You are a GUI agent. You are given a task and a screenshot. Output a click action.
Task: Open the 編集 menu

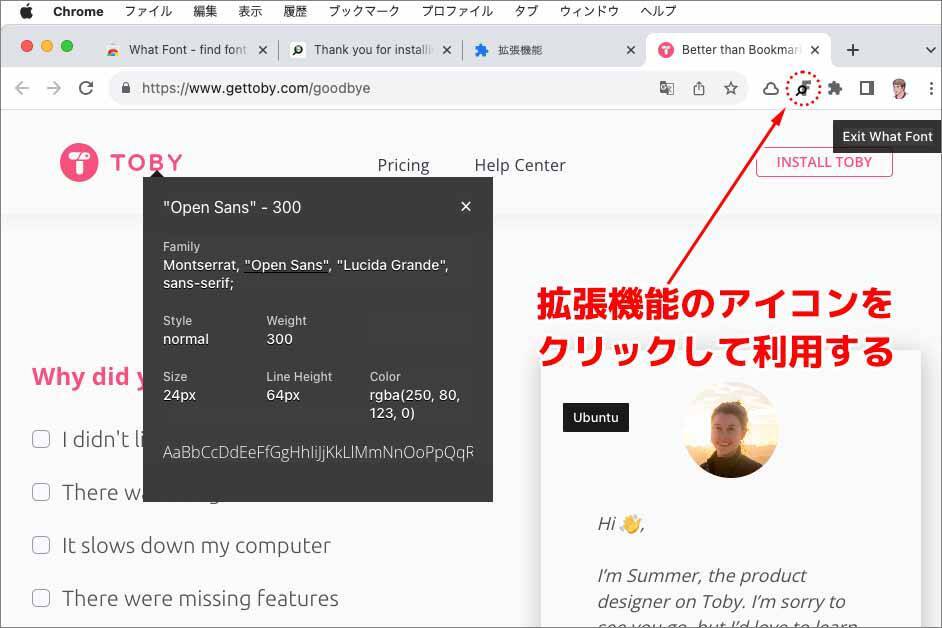[x=205, y=11]
